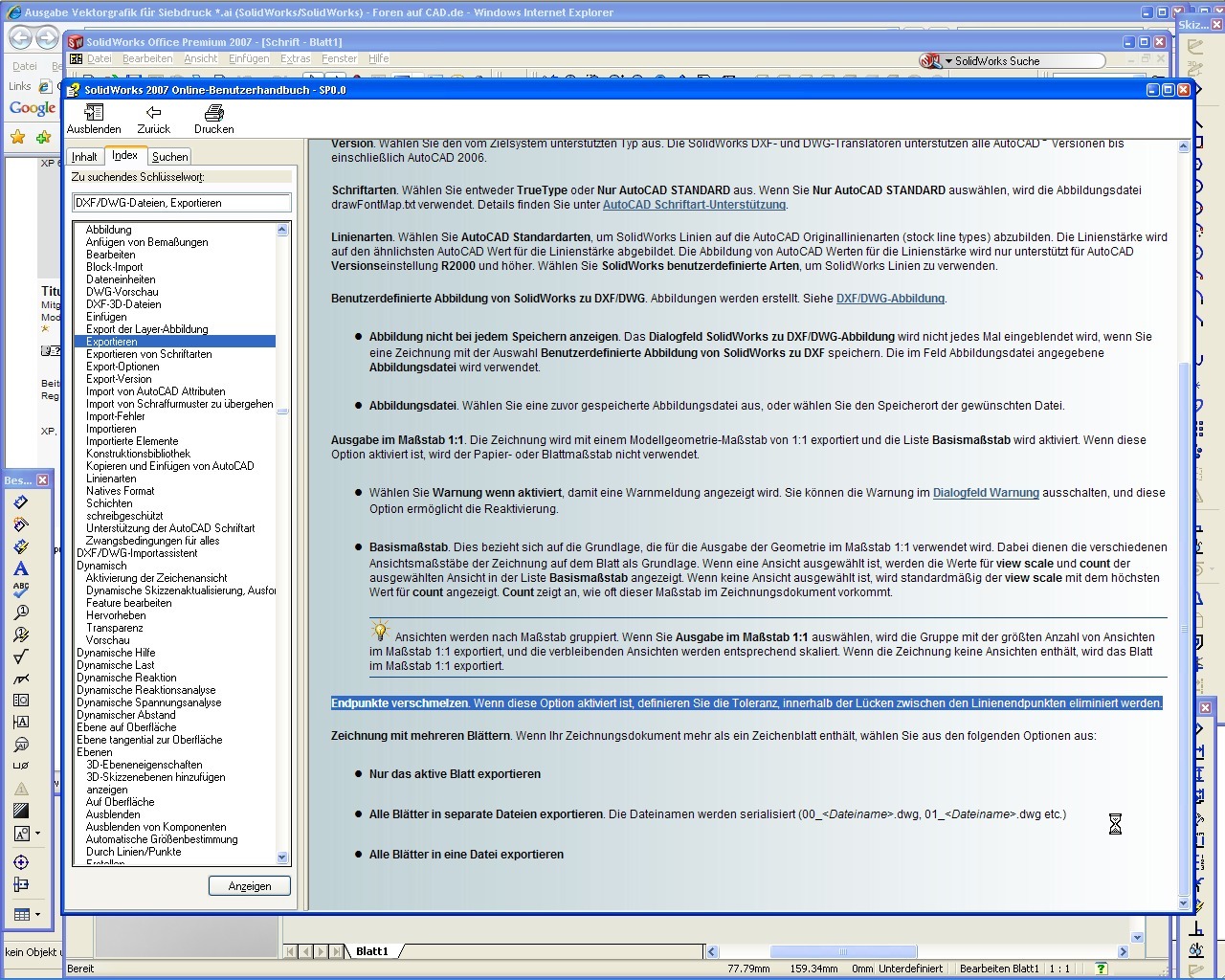Image resolution: width=1225 pixels, height=980 pixels.
Task: Open the Fenster menu in SolidWorks
Action: click(339, 58)
